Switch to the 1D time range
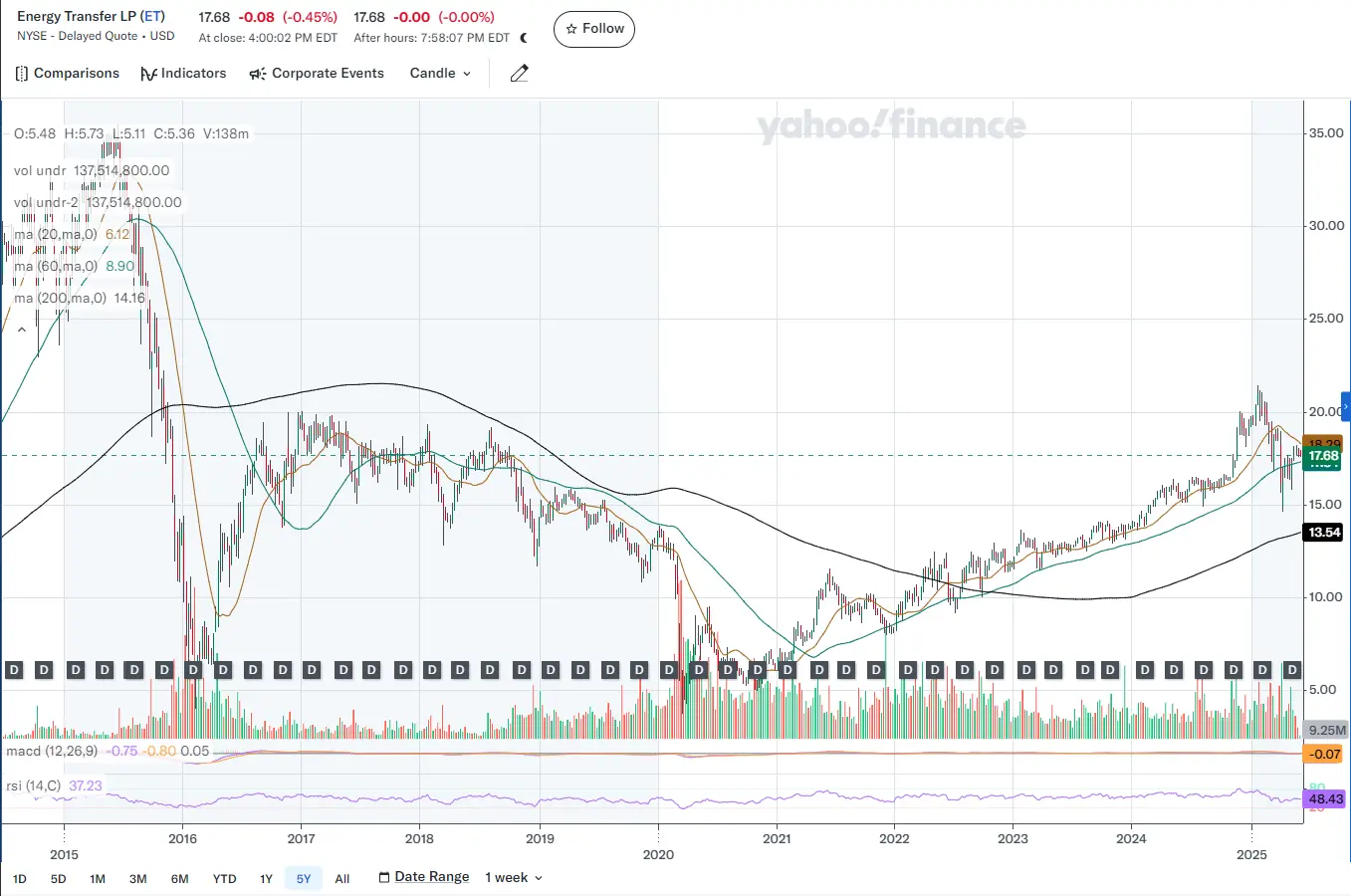This screenshot has height=896, width=1351. point(20,878)
